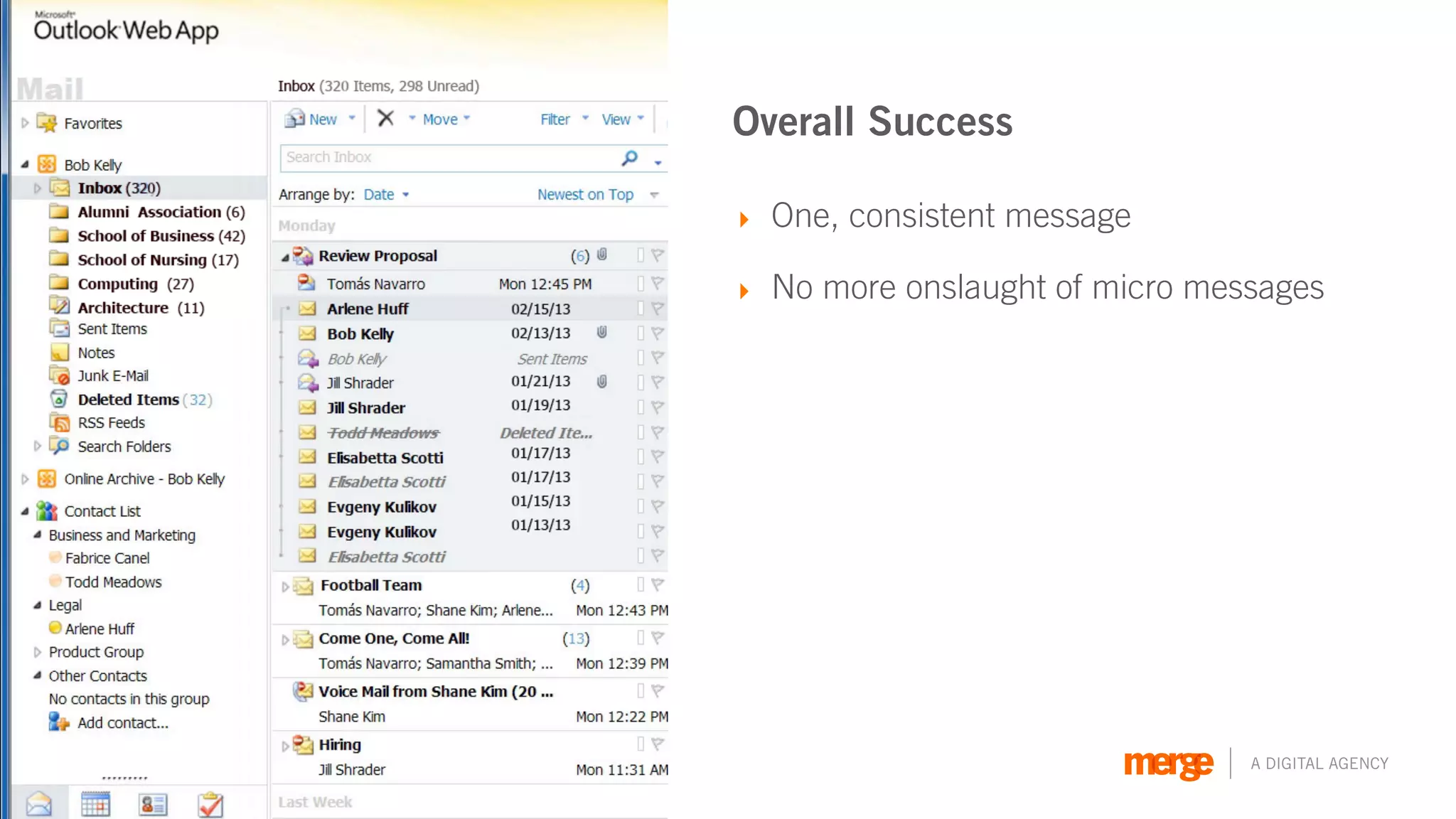Screen dimensions: 1456x819
Task: Open Hiring conversation
Action: (469, 757)
